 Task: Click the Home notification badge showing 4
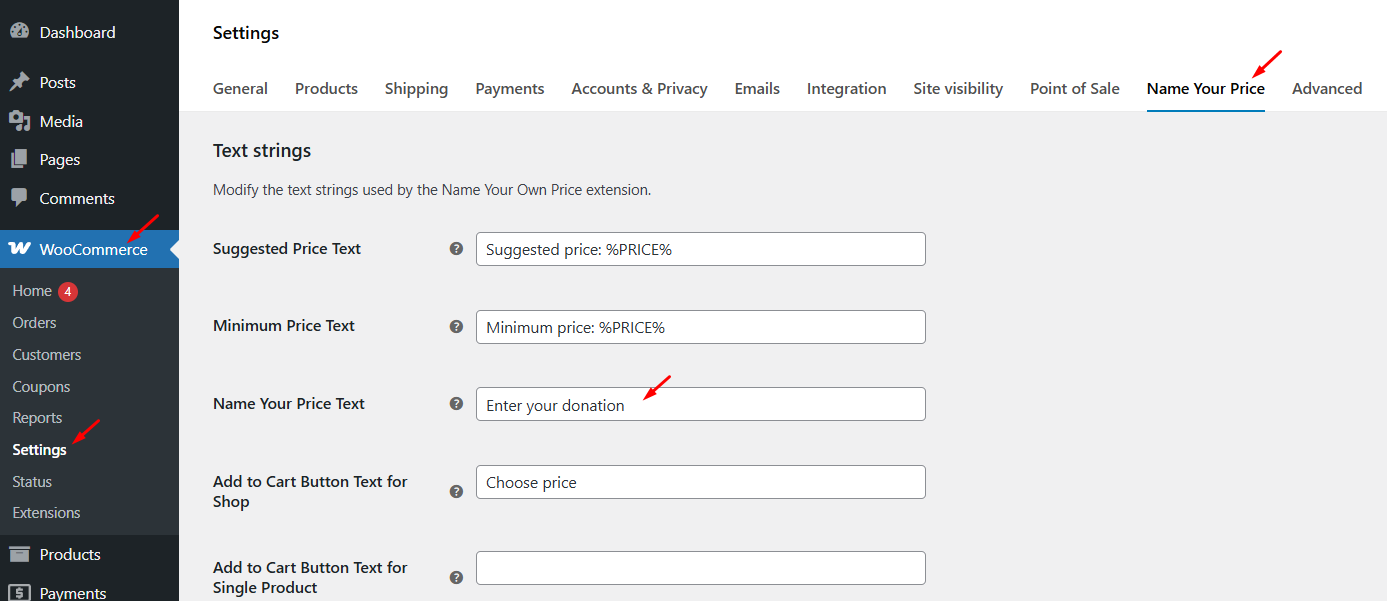66,290
